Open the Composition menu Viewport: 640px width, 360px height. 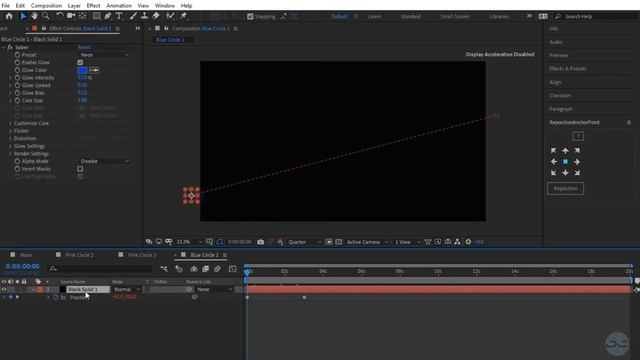(46, 6)
